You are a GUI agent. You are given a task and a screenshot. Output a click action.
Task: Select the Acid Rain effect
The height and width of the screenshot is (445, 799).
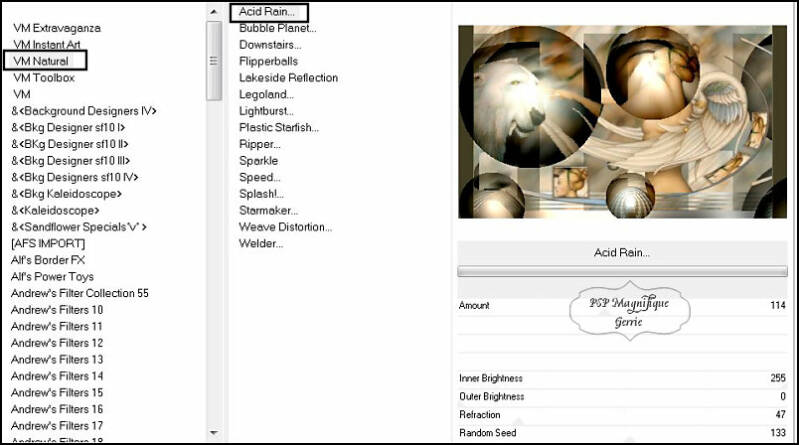pyautogui.click(x=269, y=12)
